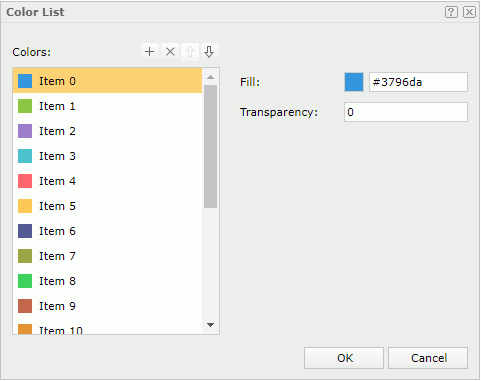Choose Item 6 with dark blue swatch
This screenshot has width=481, height=381.
tap(107, 231)
